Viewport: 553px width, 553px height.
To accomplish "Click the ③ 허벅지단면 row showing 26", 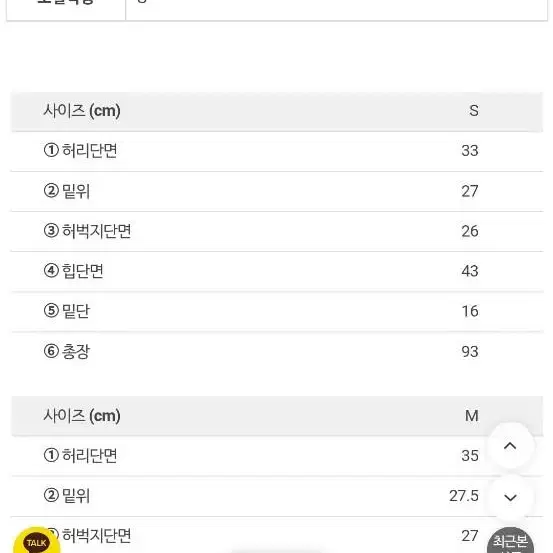I will [x=277, y=231].
